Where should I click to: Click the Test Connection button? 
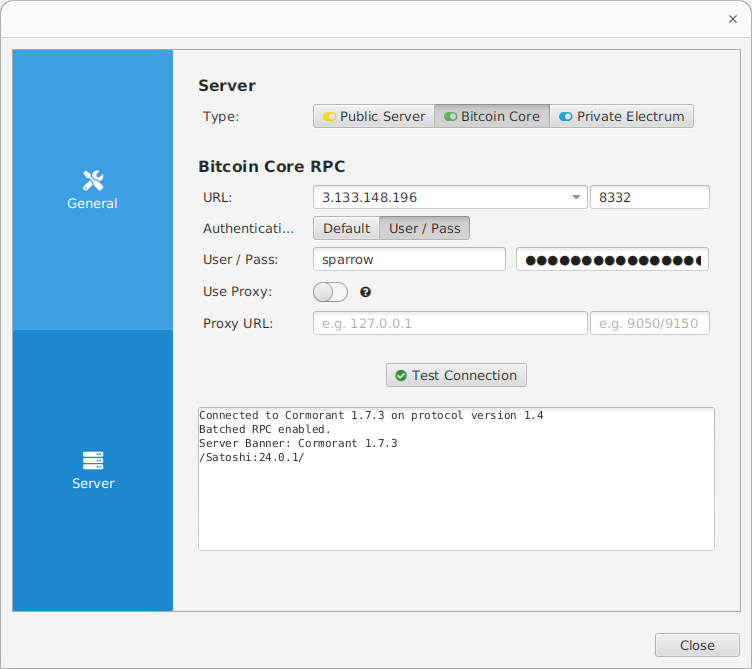456,375
